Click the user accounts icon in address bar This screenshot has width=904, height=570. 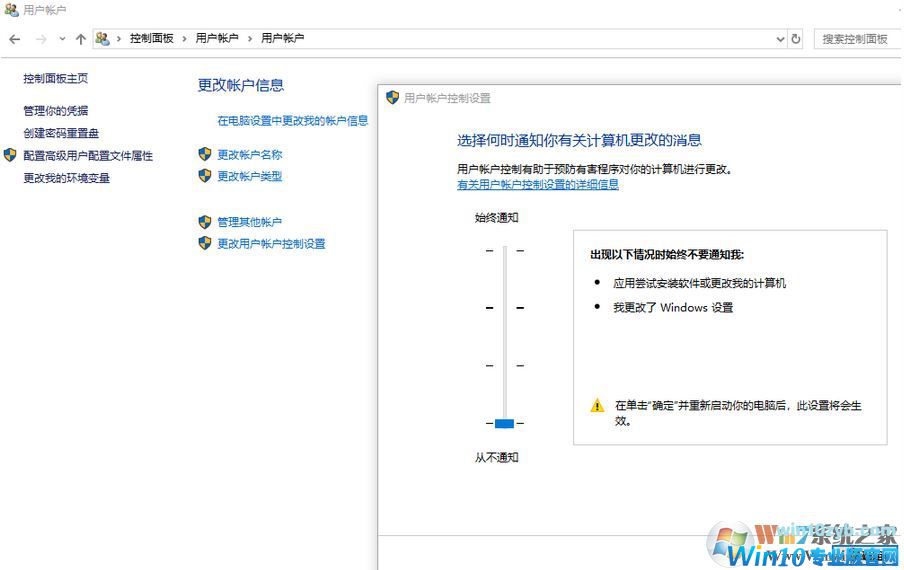pos(103,39)
